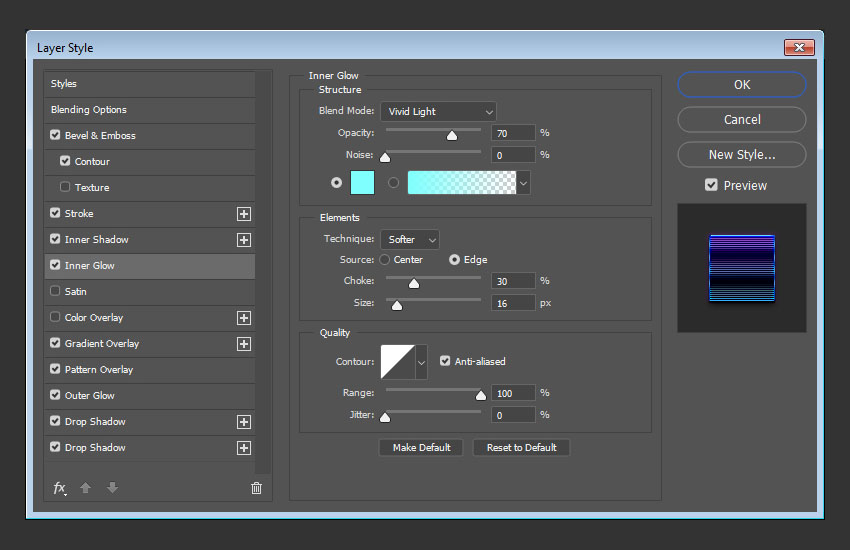Click the Jitter slider handle
Image resolution: width=850 pixels, height=550 pixels.
pos(385,417)
